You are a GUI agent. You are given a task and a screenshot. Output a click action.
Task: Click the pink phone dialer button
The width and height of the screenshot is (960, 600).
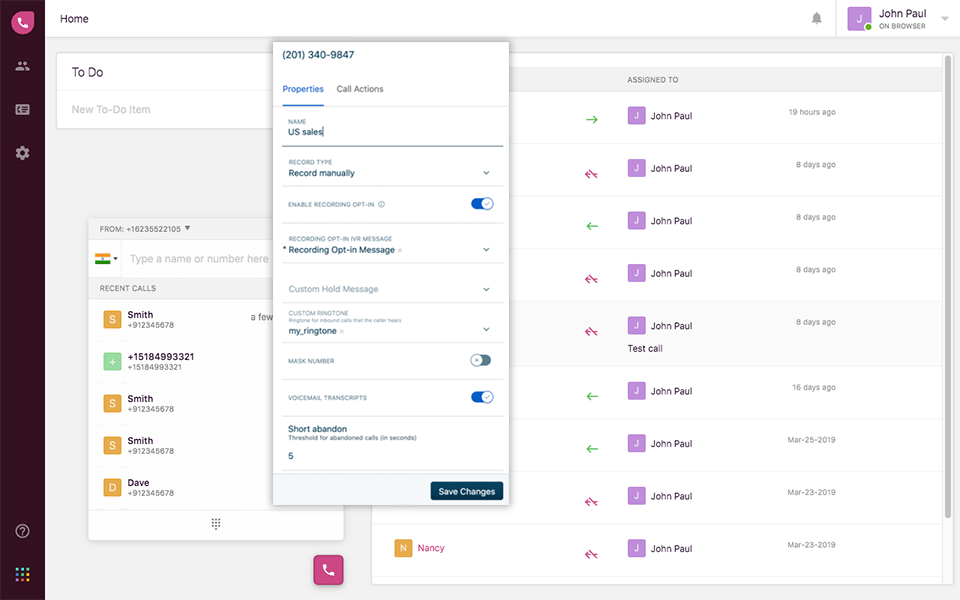click(x=328, y=570)
